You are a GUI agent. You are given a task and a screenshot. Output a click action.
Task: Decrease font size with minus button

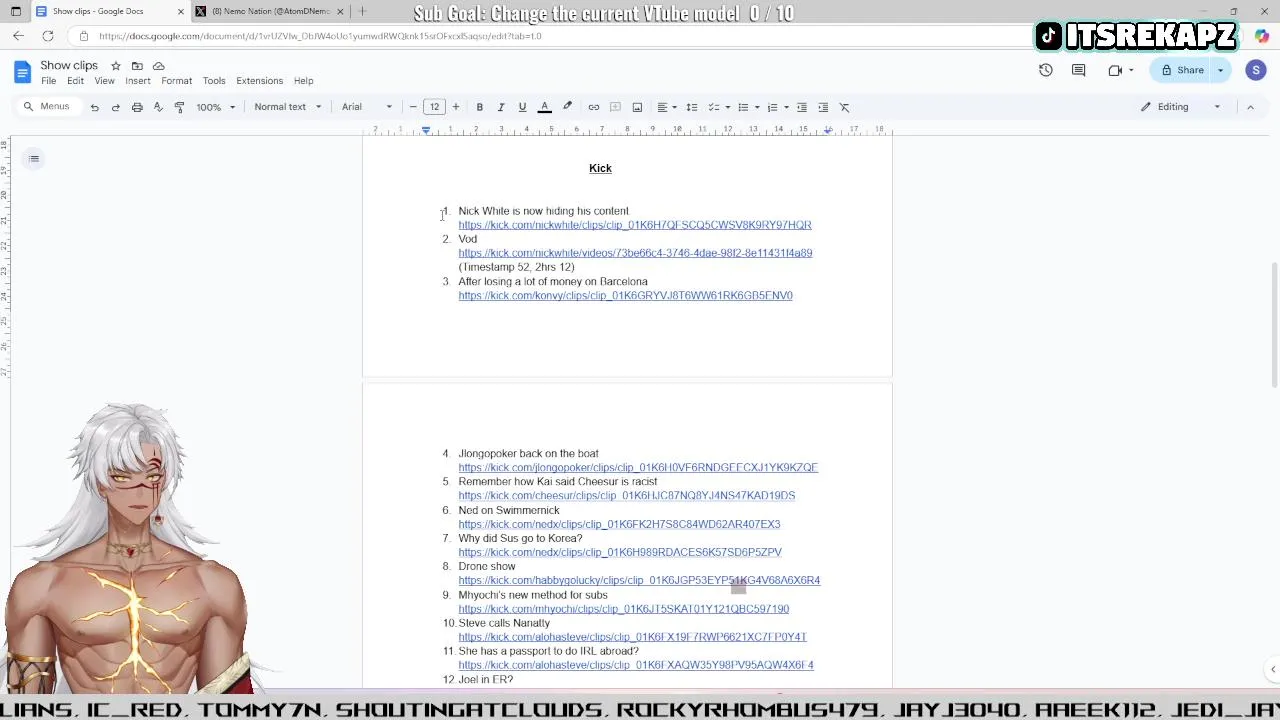413,107
